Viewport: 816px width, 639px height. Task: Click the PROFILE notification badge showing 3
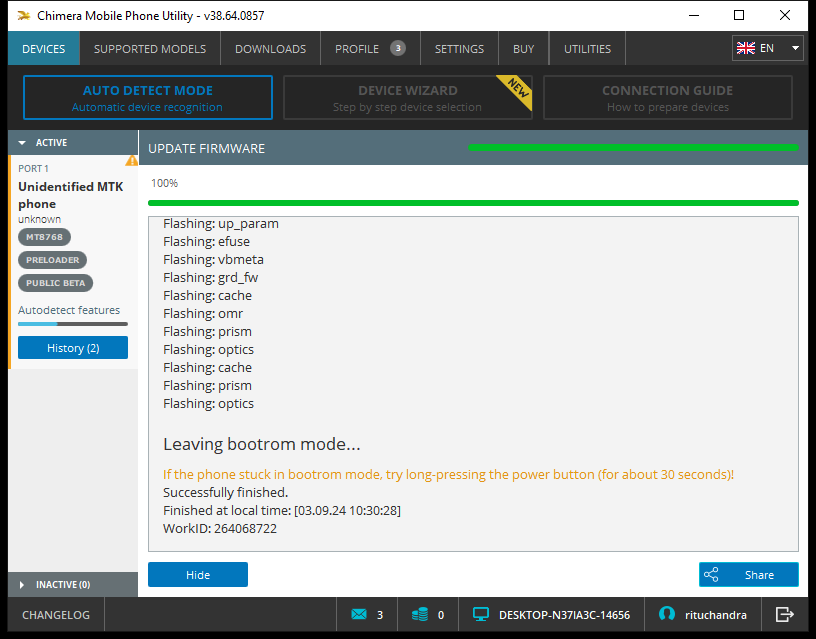(x=398, y=48)
